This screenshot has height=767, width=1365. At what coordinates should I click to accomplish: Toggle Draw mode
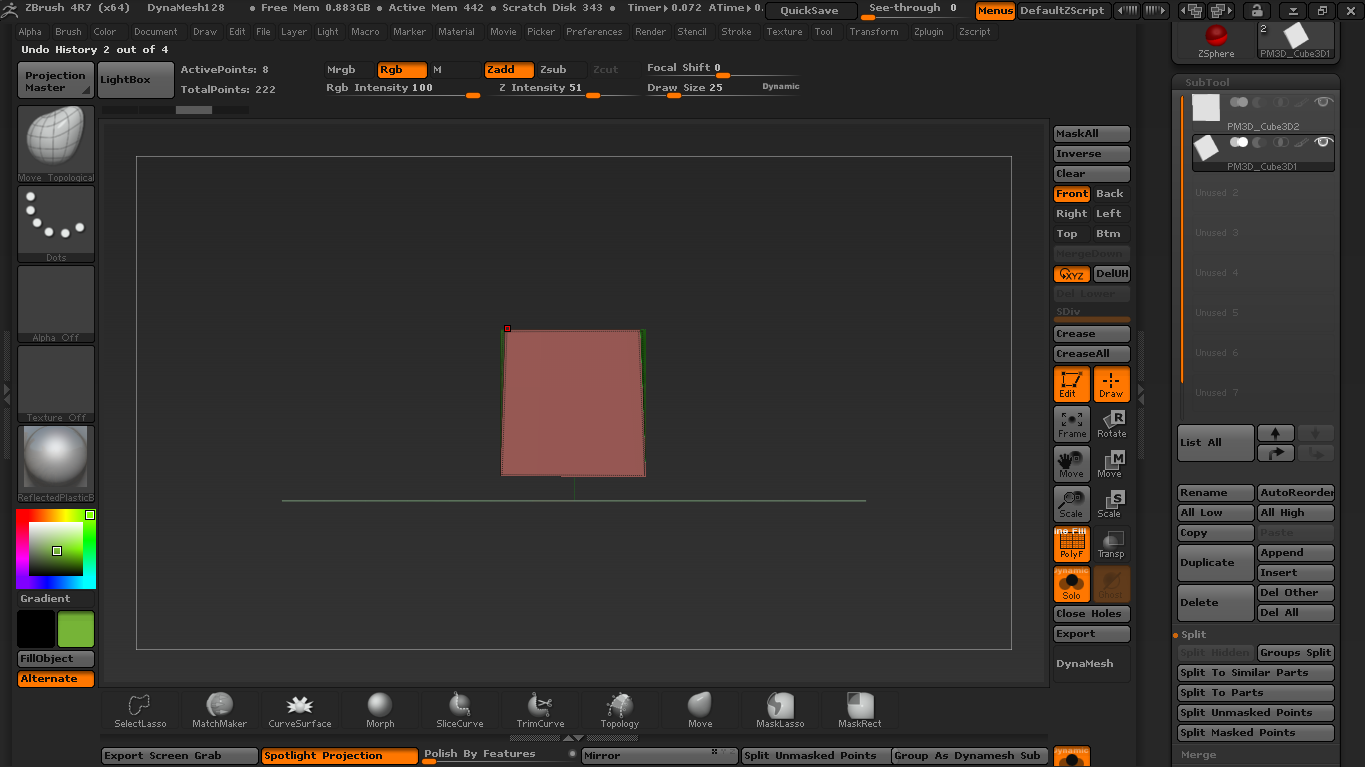[x=1112, y=384]
